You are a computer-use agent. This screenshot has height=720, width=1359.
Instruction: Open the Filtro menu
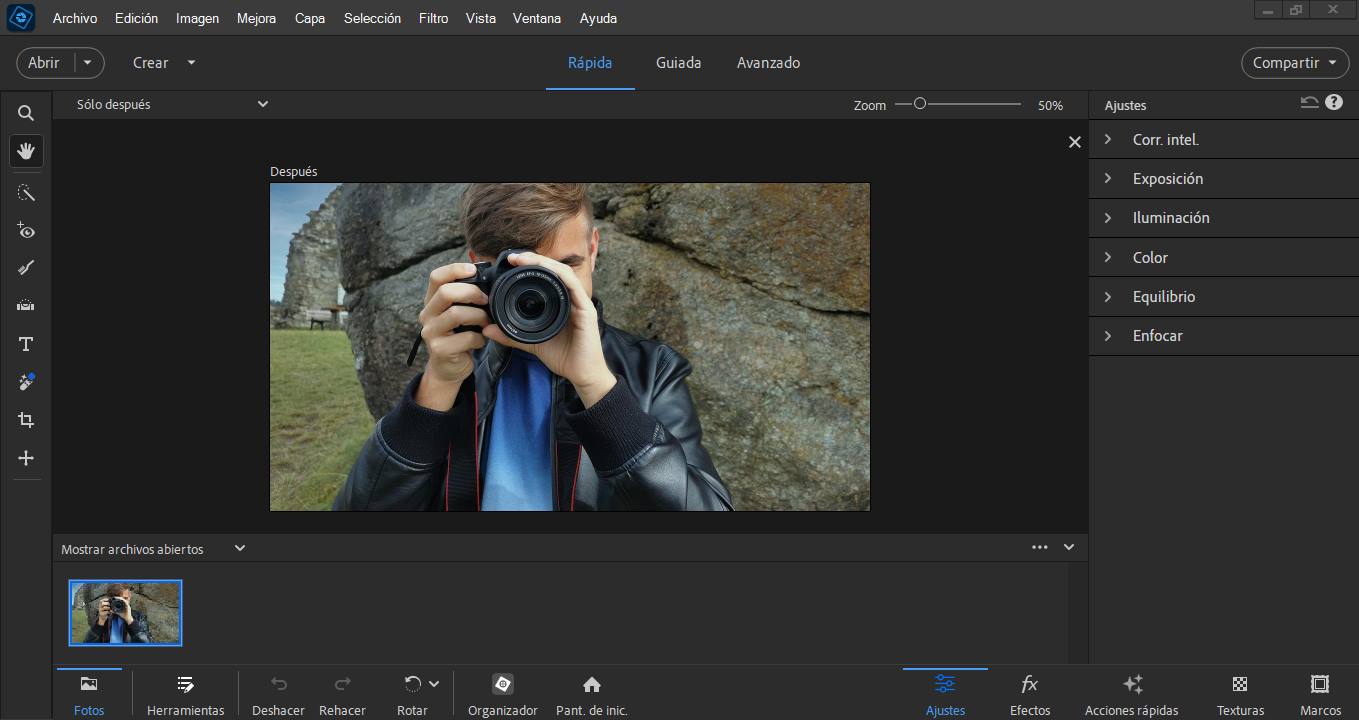(433, 18)
